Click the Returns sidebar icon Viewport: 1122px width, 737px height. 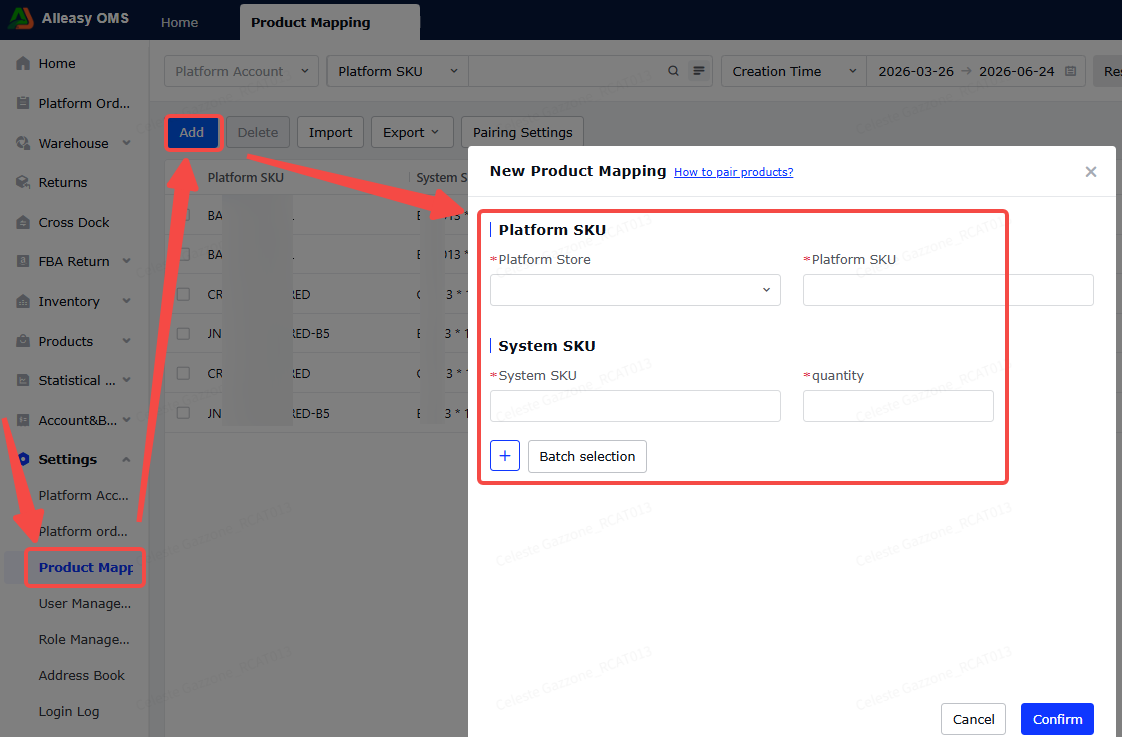coord(23,182)
